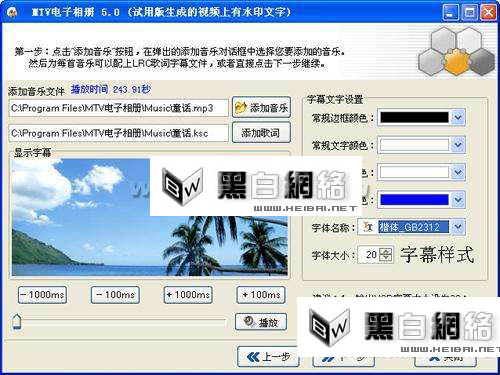
Task: Click the +1000ms button
Action: [188, 295]
